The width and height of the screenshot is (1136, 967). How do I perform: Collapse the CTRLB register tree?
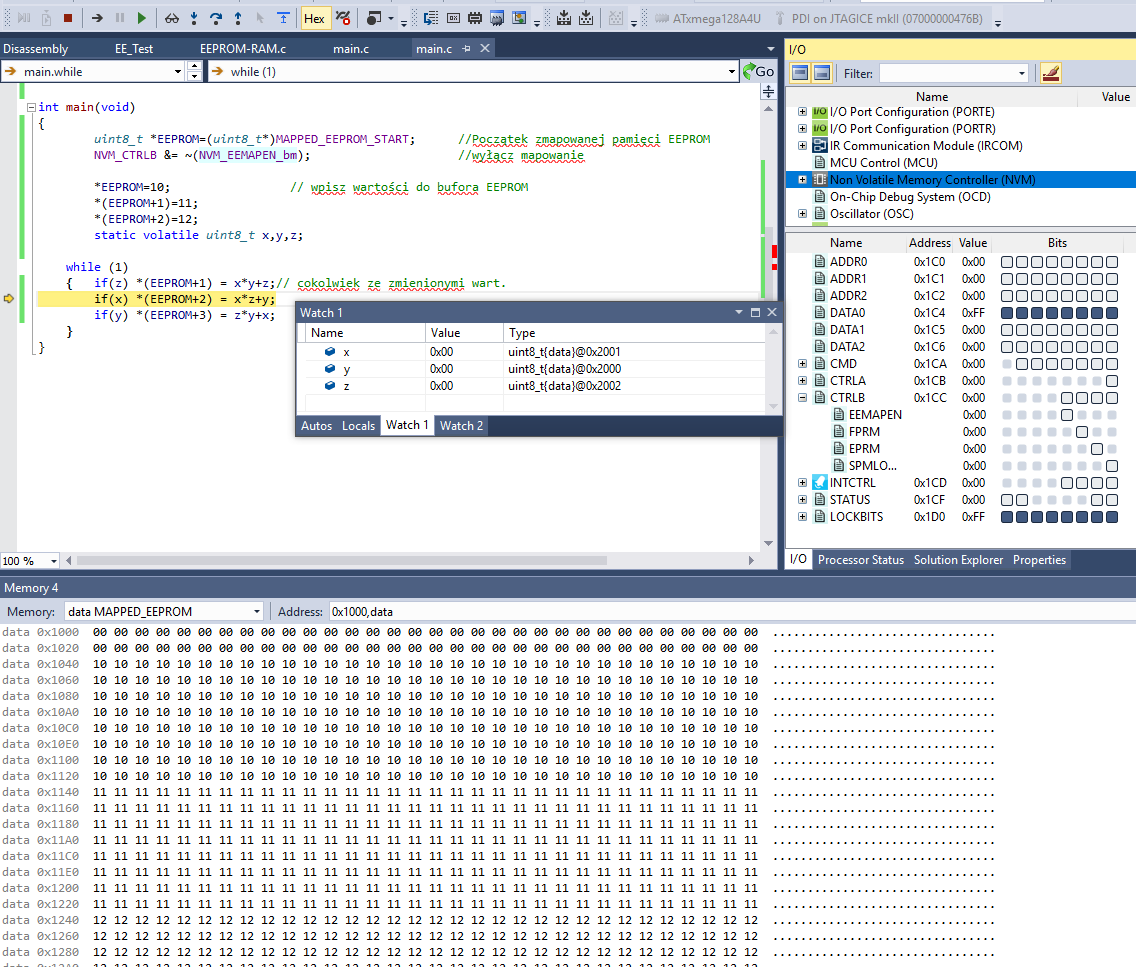tap(802, 398)
